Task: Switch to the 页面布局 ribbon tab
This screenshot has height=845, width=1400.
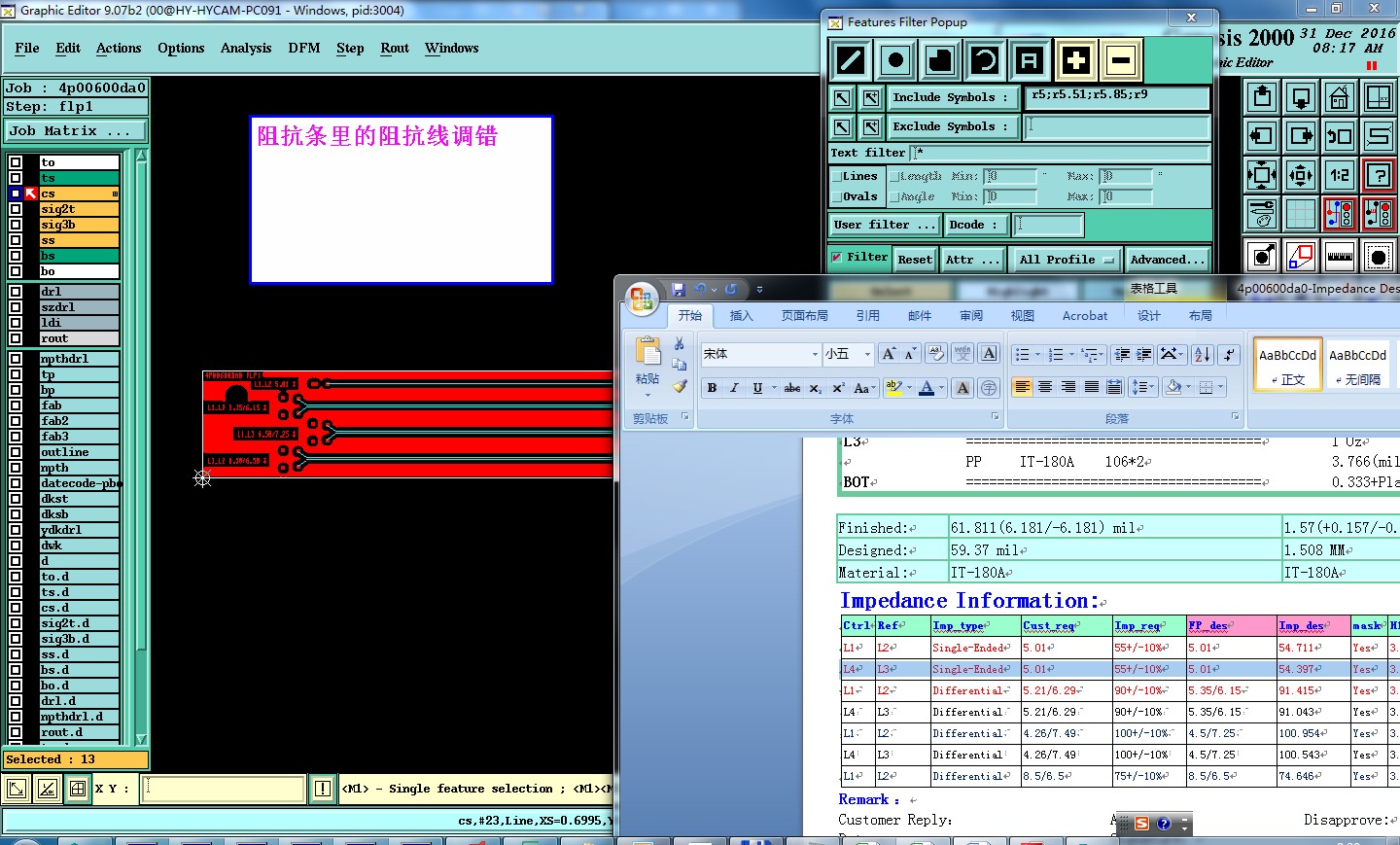Action: point(805,316)
